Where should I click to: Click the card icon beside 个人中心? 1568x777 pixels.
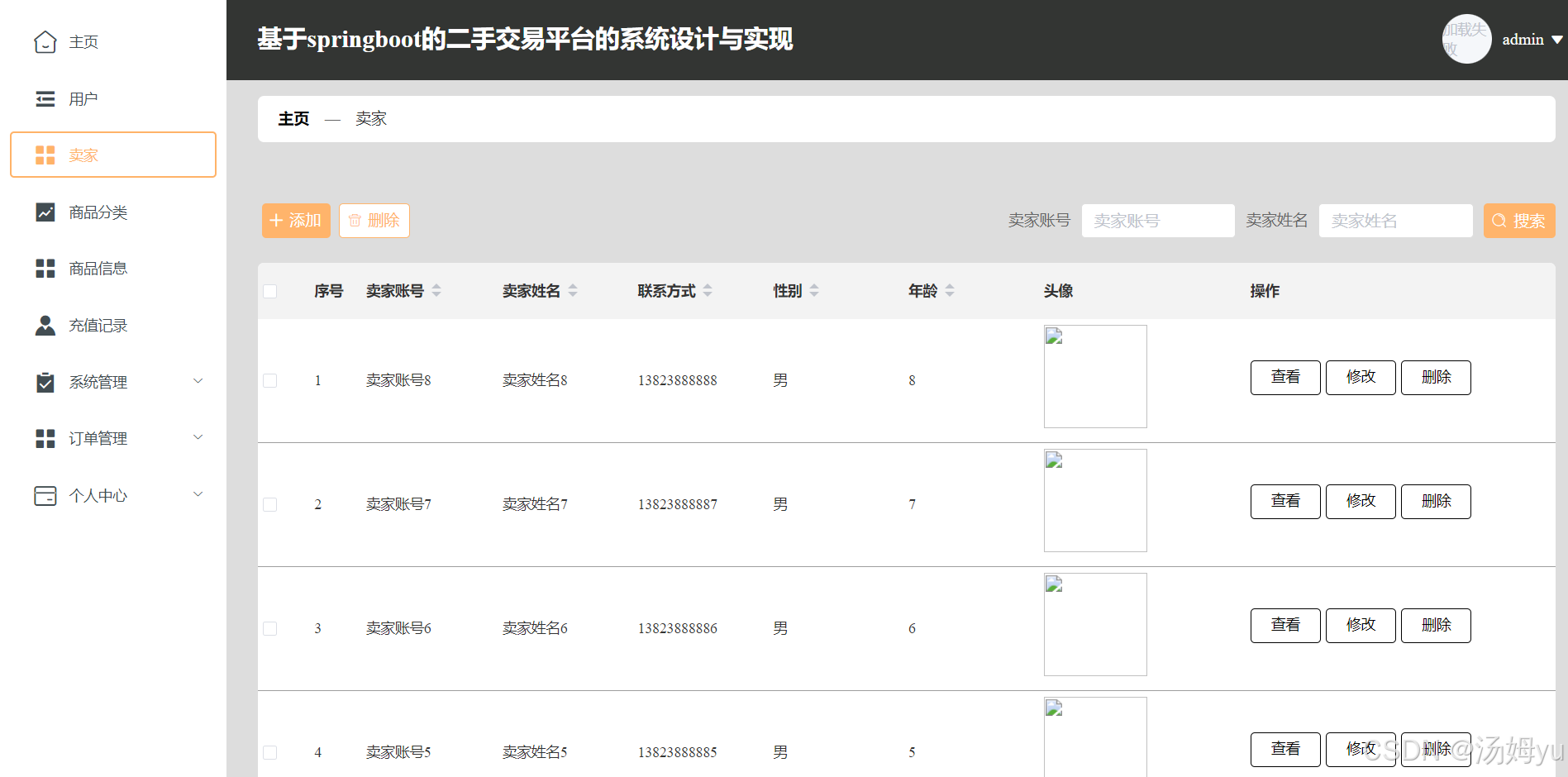click(x=45, y=496)
